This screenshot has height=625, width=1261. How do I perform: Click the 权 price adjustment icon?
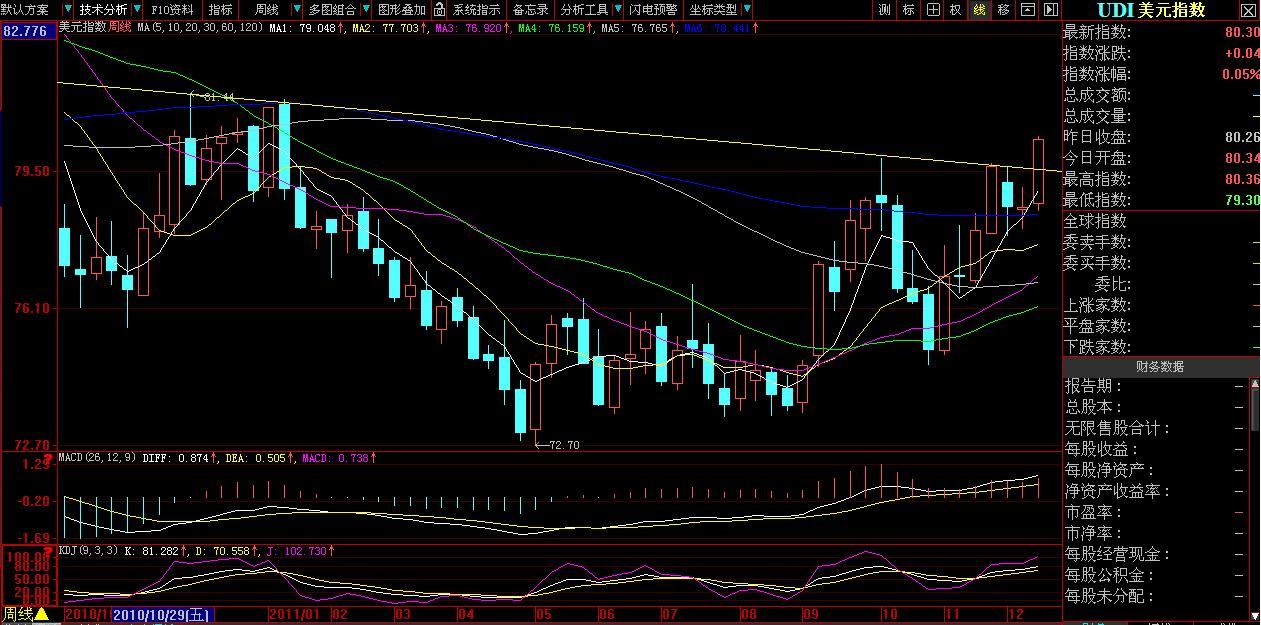point(956,10)
